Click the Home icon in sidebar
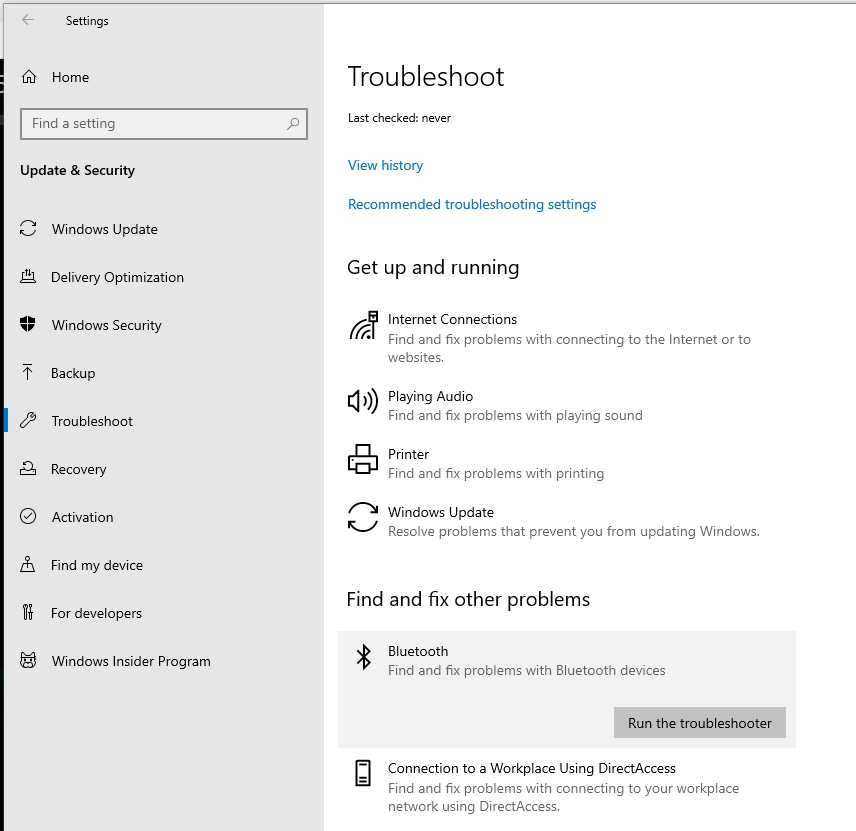 pos(29,77)
